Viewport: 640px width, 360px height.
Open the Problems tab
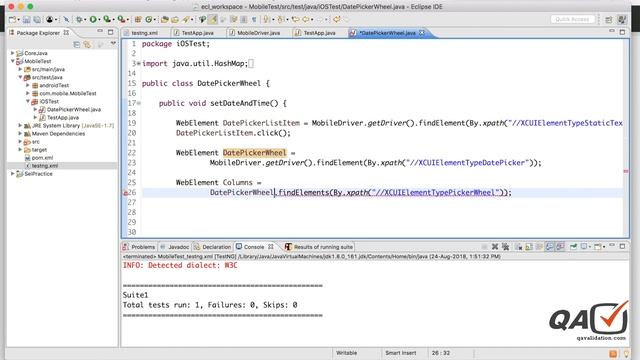pos(139,247)
